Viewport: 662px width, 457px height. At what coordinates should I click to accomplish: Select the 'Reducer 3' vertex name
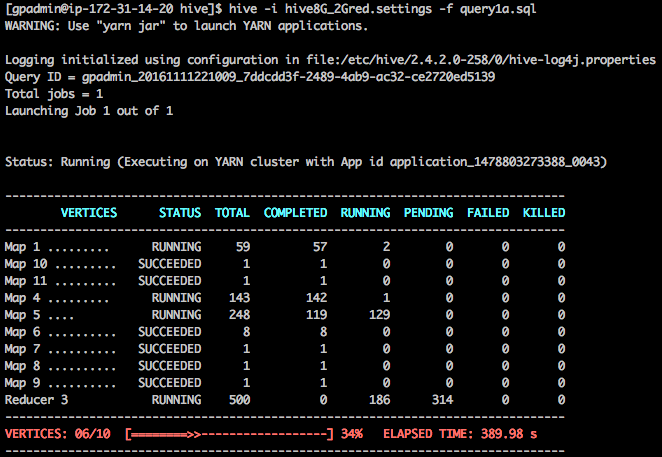point(36,400)
